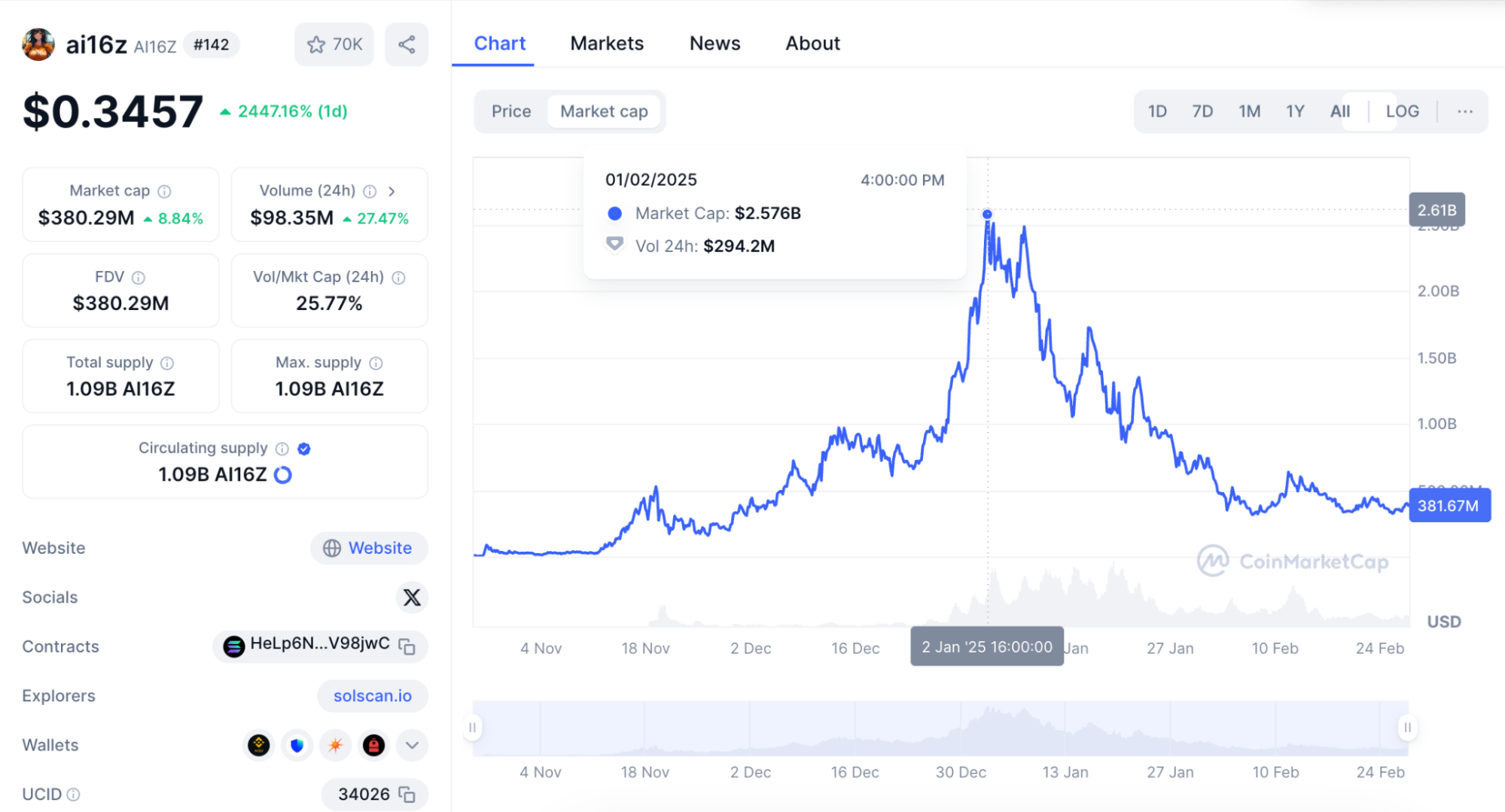This screenshot has height=812, width=1505.
Task: Click the Market cap info icon
Action: click(x=164, y=191)
